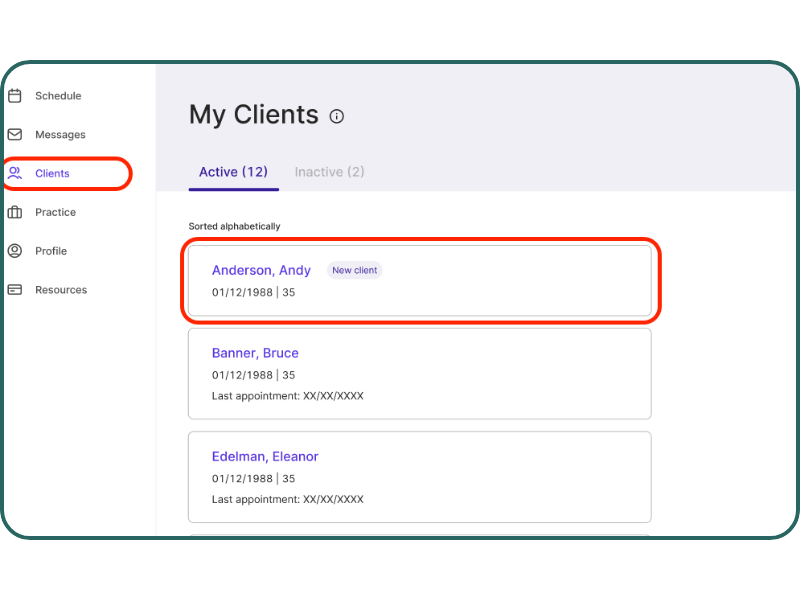The image size is (800, 600).
Task: Click the Sorted alphabetically label
Action: tap(235, 226)
